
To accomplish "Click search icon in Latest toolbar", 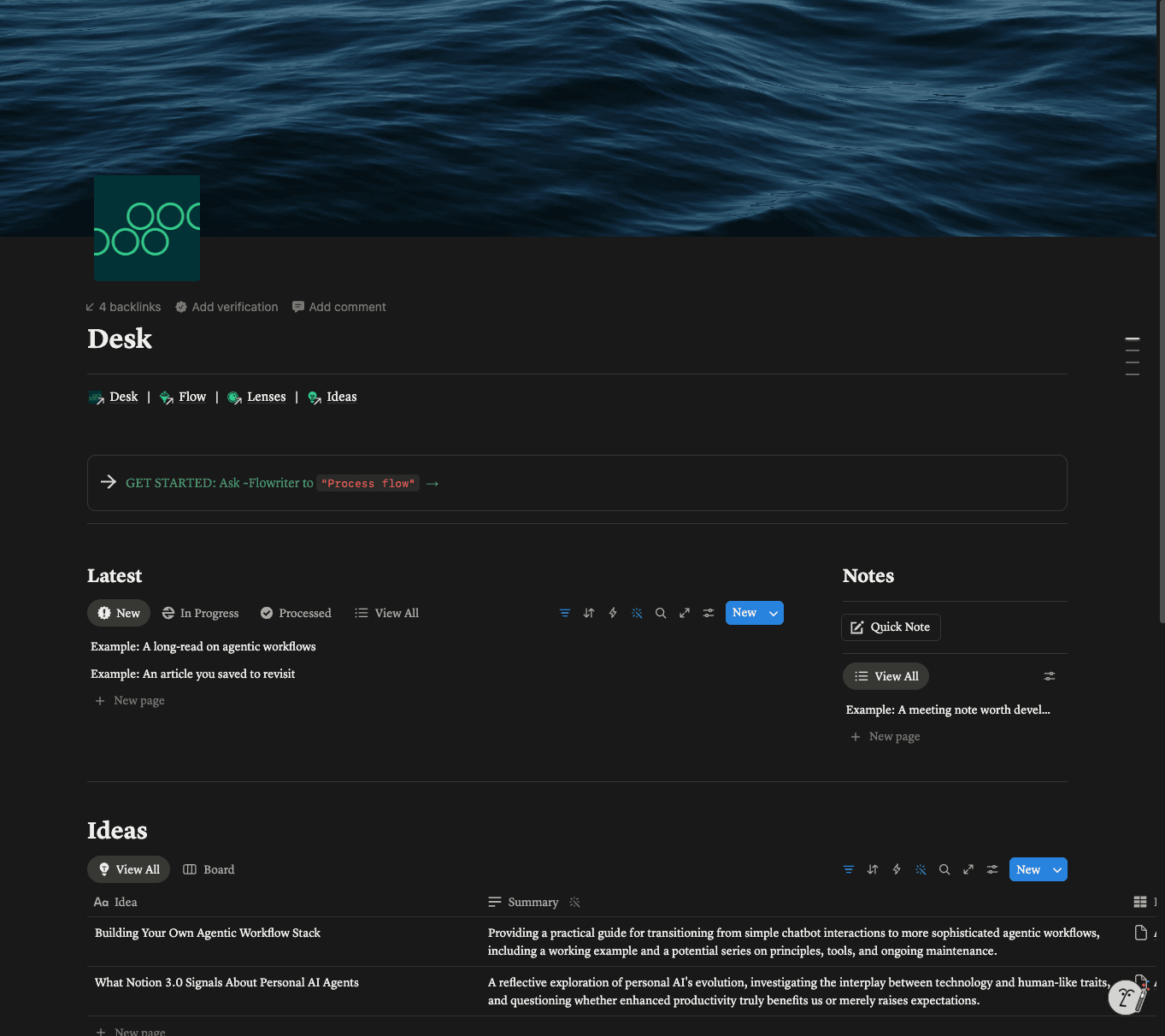I will coord(661,613).
